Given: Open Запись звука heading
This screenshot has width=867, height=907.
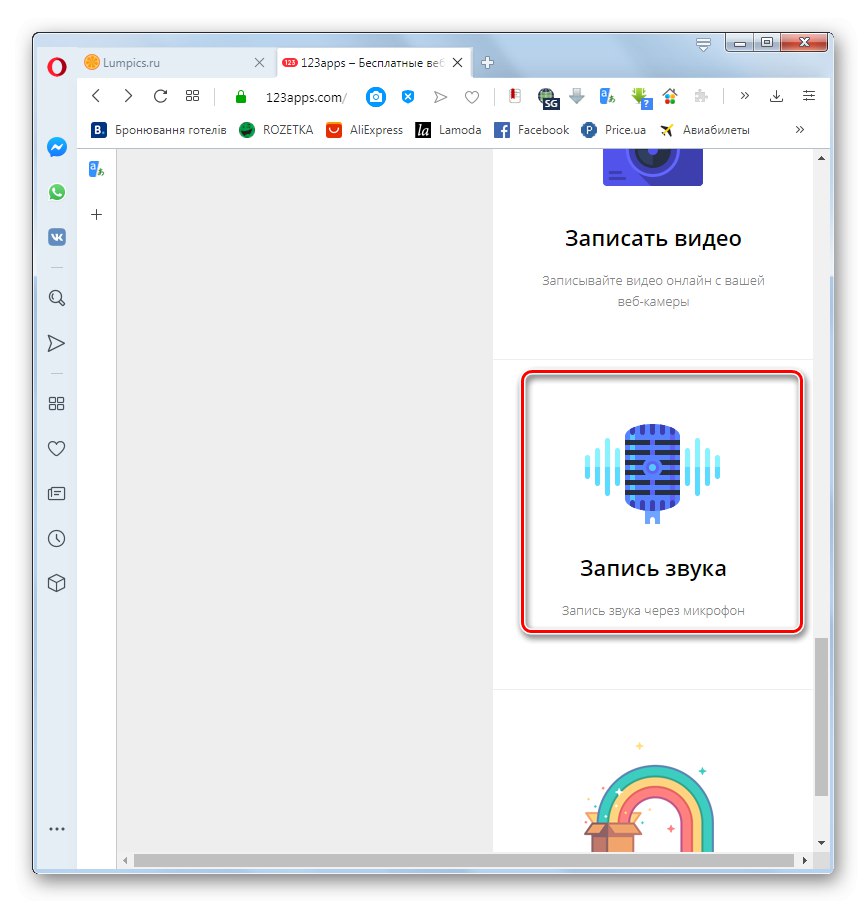Looking at the screenshot, I should pos(653,568).
